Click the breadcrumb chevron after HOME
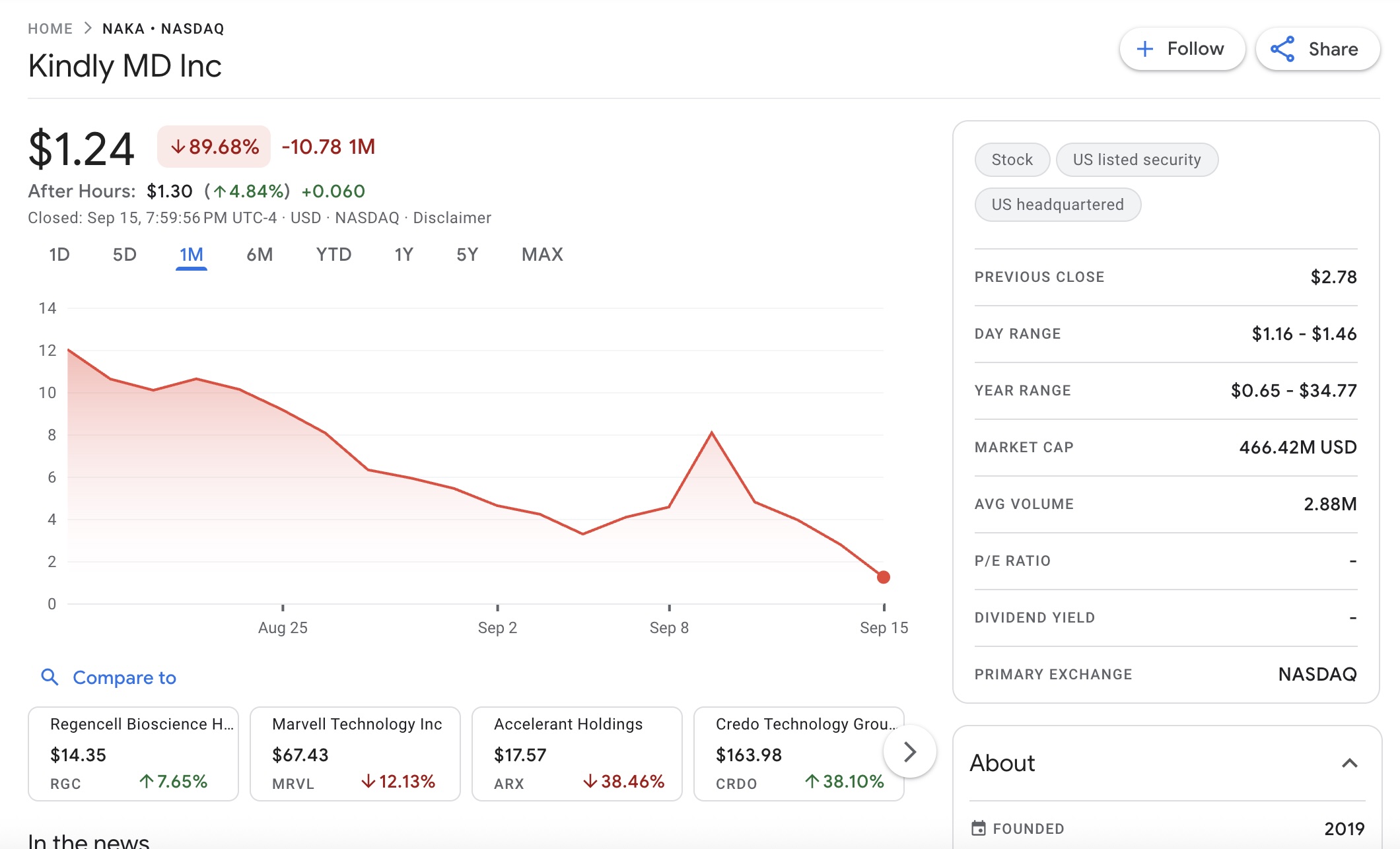This screenshot has height=849, width=1400. pyautogui.click(x=88, y=28)
